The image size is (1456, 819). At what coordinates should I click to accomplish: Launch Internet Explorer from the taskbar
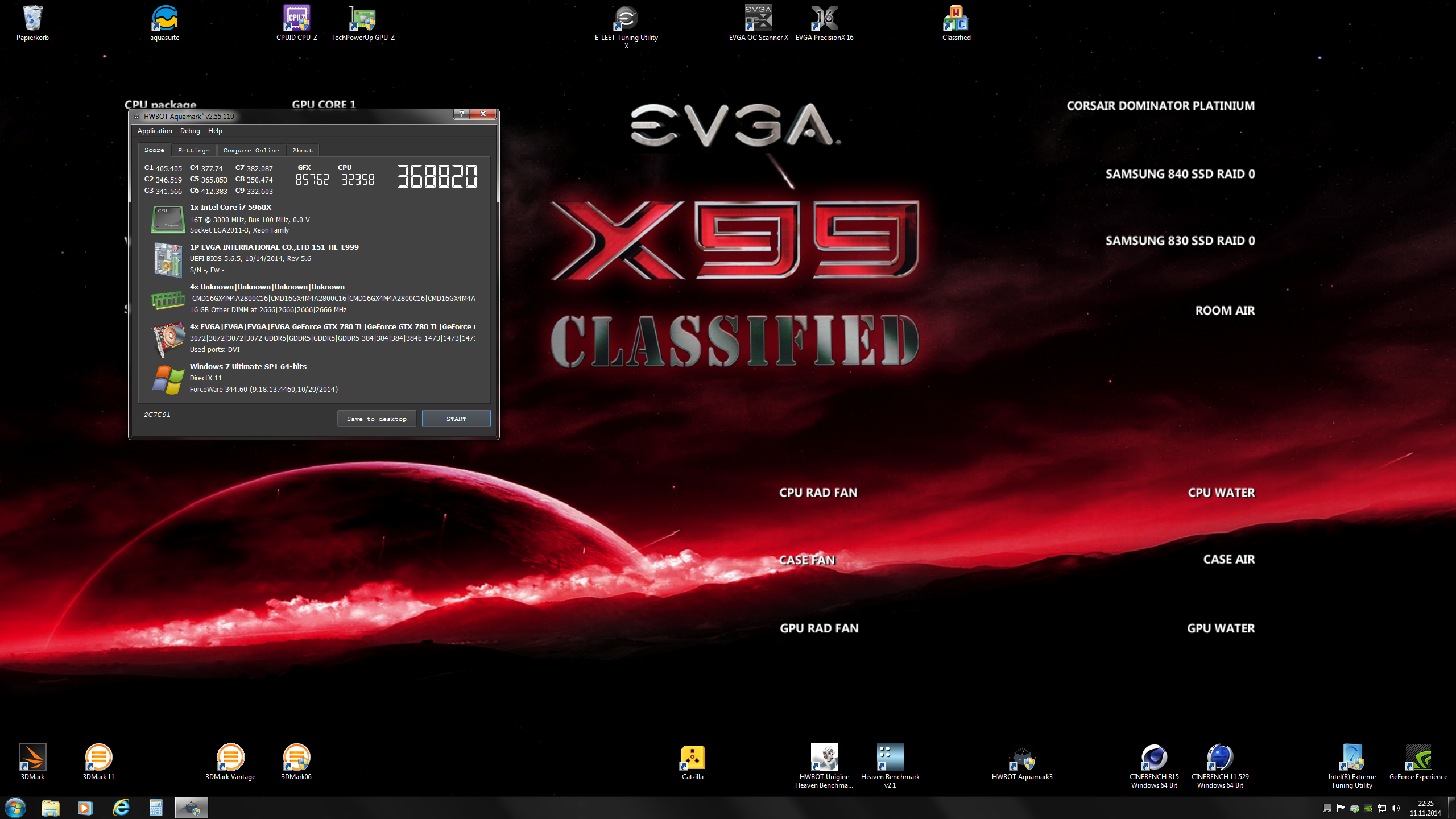point(121,808)
